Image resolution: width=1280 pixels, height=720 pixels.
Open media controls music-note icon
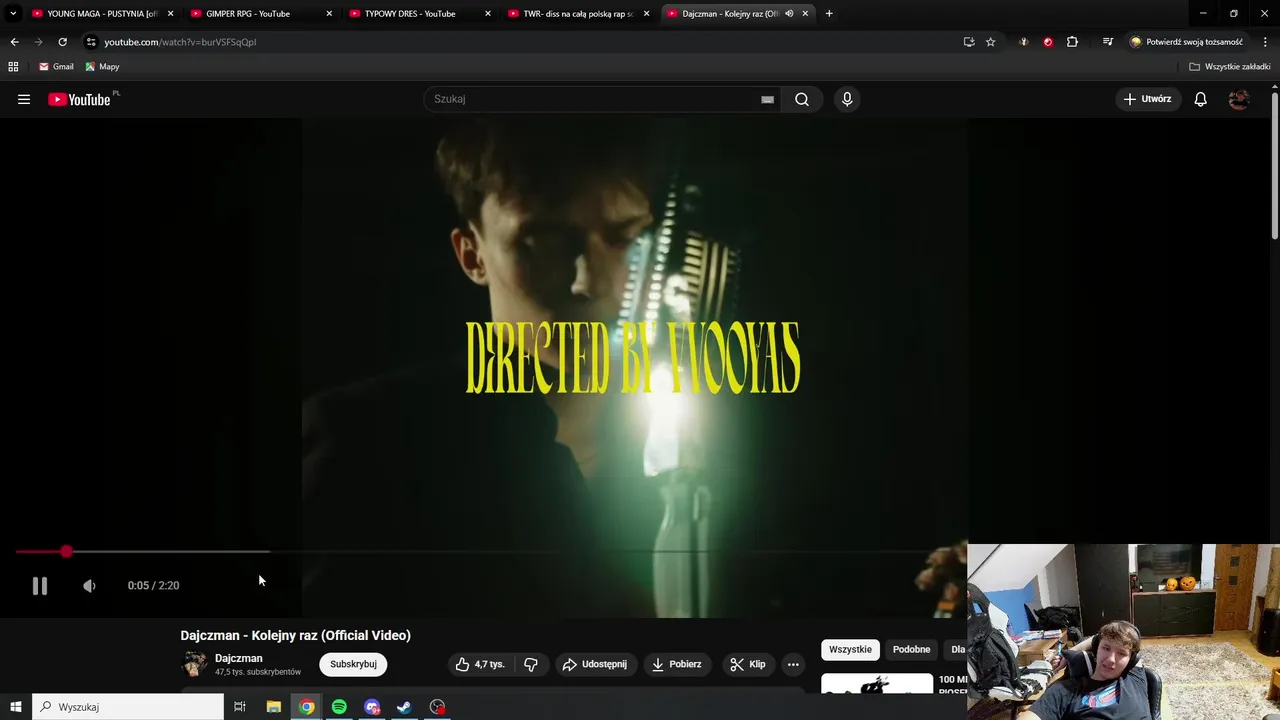pos(1108,42)
